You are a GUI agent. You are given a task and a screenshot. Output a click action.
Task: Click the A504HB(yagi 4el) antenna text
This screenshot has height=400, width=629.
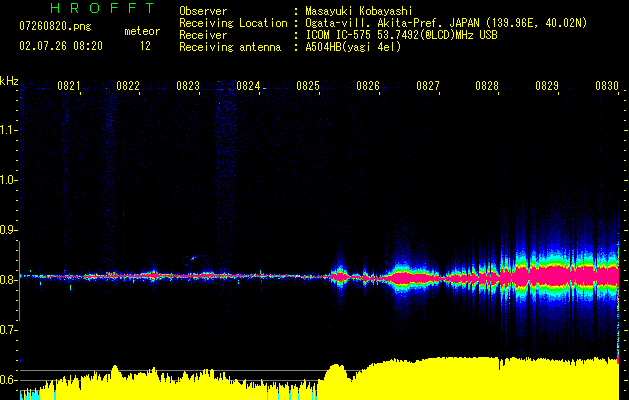353,47
